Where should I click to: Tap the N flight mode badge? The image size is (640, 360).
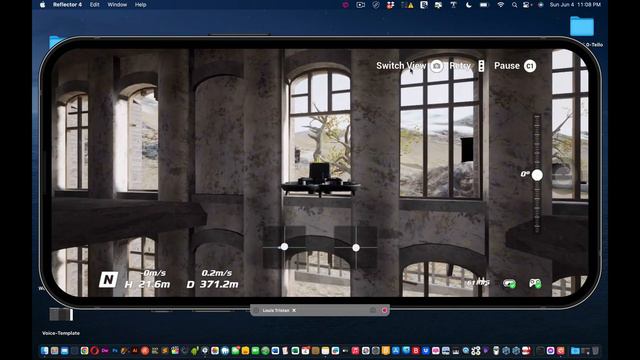point(108,280)
